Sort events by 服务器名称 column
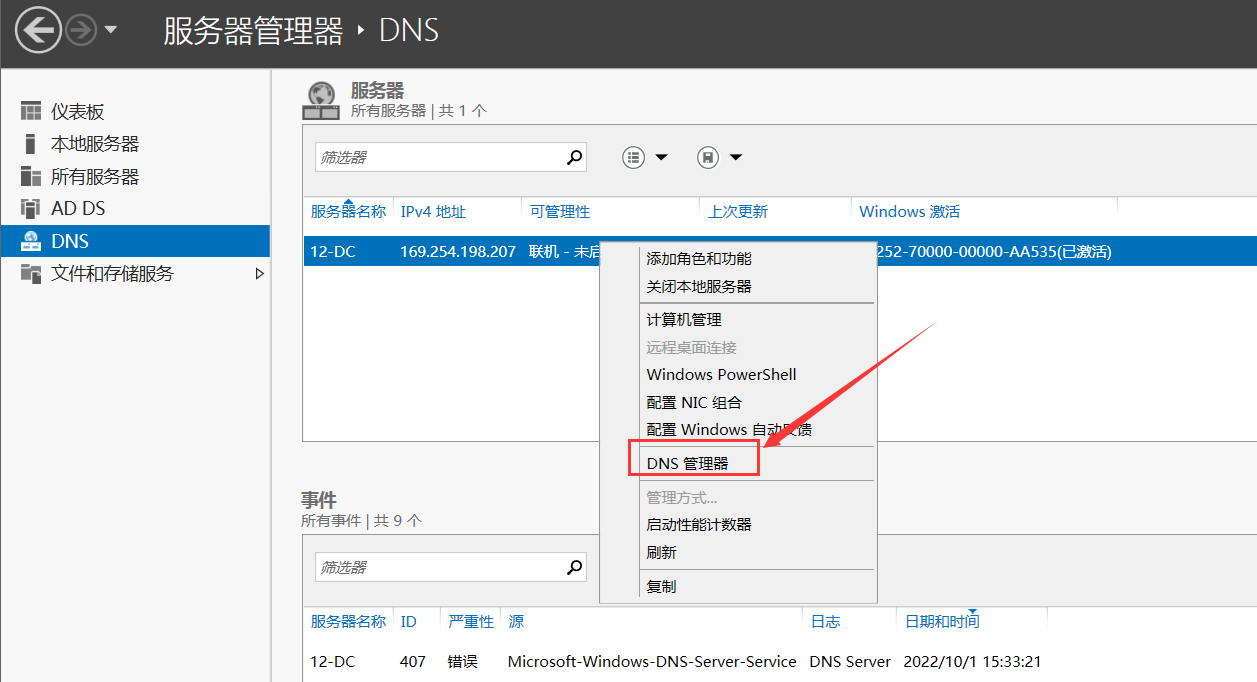Screen dimensions: 1257x682 click(348, 621)
